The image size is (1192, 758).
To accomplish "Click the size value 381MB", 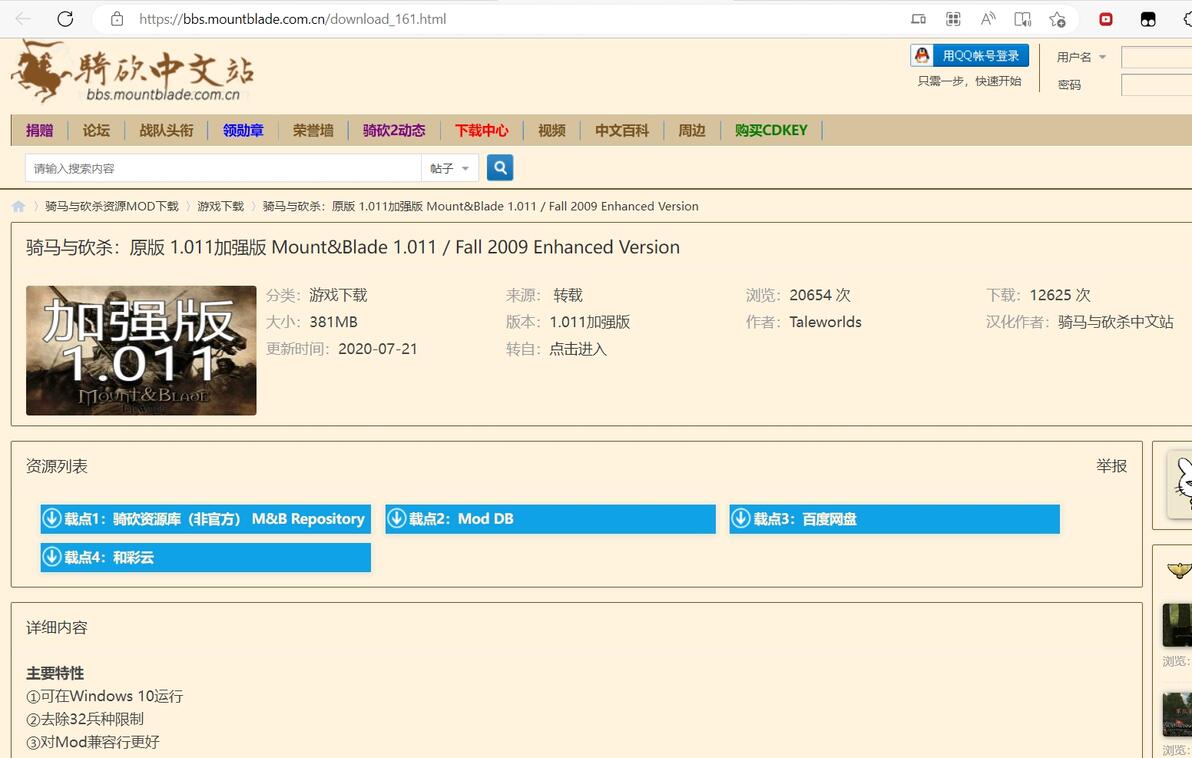I will [x=333, y=322].
